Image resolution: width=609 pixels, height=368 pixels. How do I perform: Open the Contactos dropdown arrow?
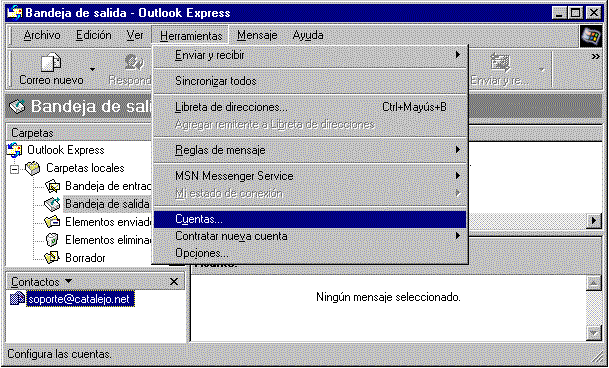[68, 281]
